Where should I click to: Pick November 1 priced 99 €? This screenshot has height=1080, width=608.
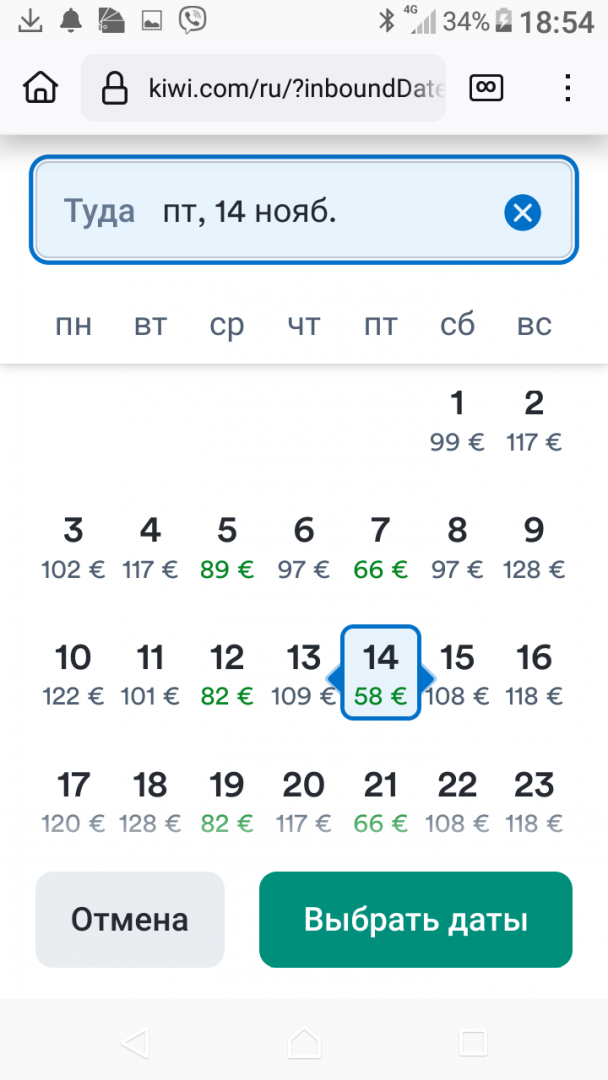point(457,418)
